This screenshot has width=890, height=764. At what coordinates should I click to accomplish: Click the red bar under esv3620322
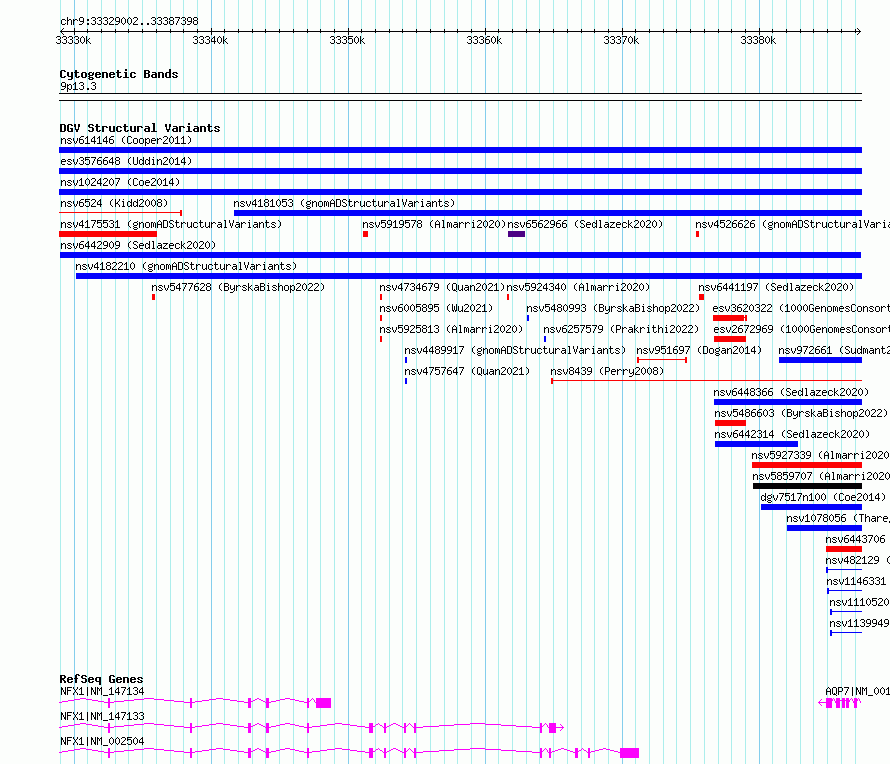click(729, 318)
